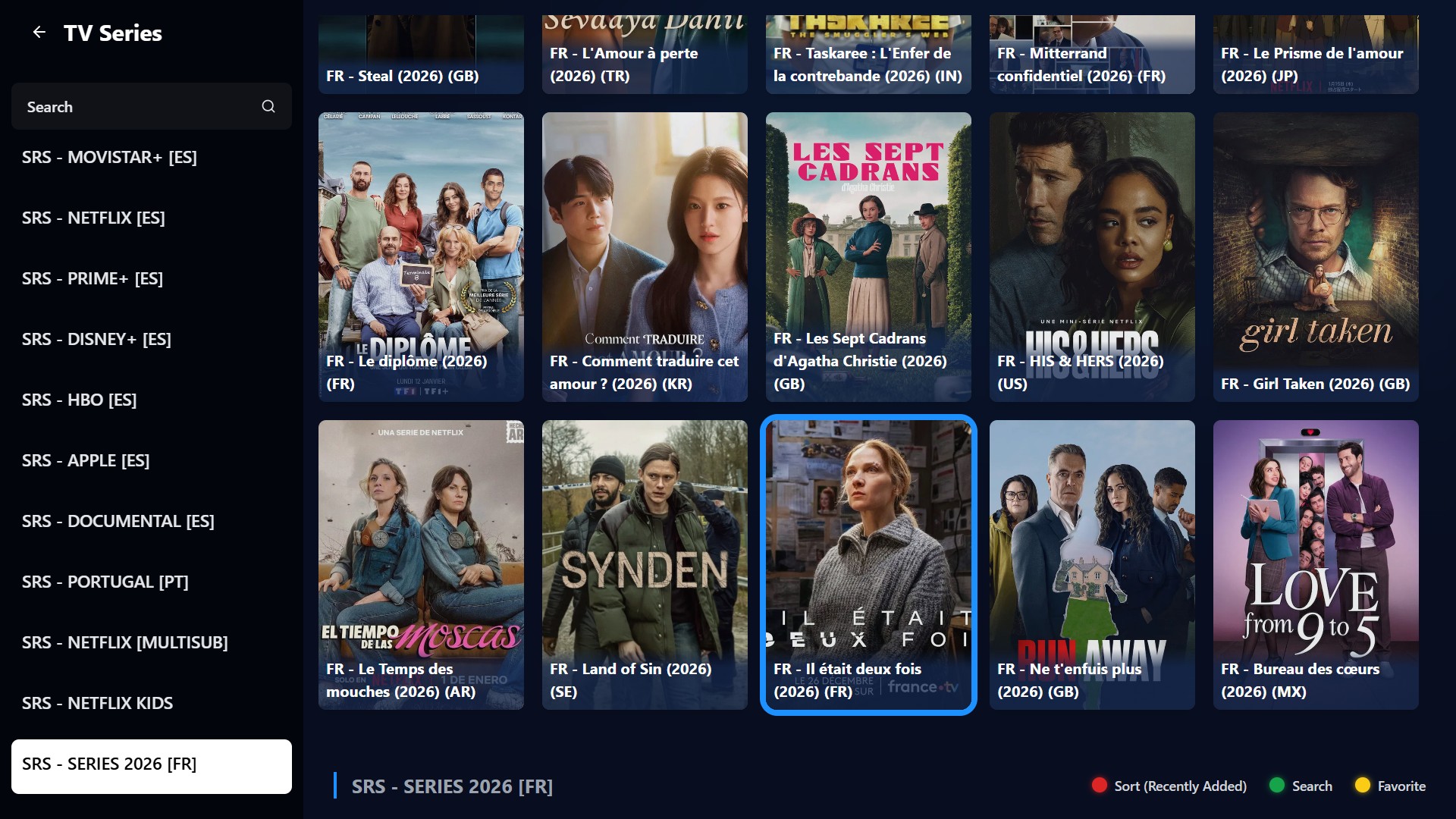
Task: Open the Mitterrand confidentiel (2026) card
Action: 1092,55
